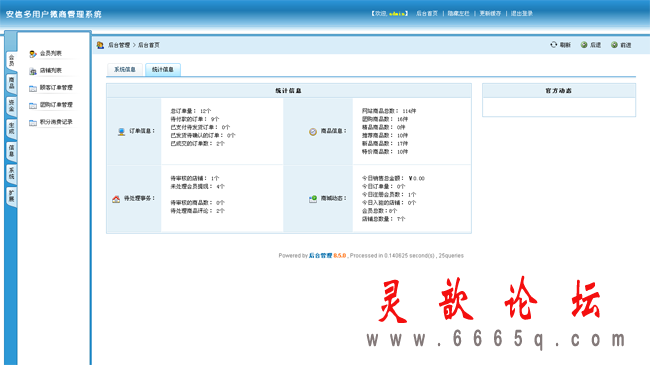Image resolution: width=650 pixels, height=365 pixels.
Task: Click the 后台管理 breadcrumb user icon
Action: coord(100,45)
